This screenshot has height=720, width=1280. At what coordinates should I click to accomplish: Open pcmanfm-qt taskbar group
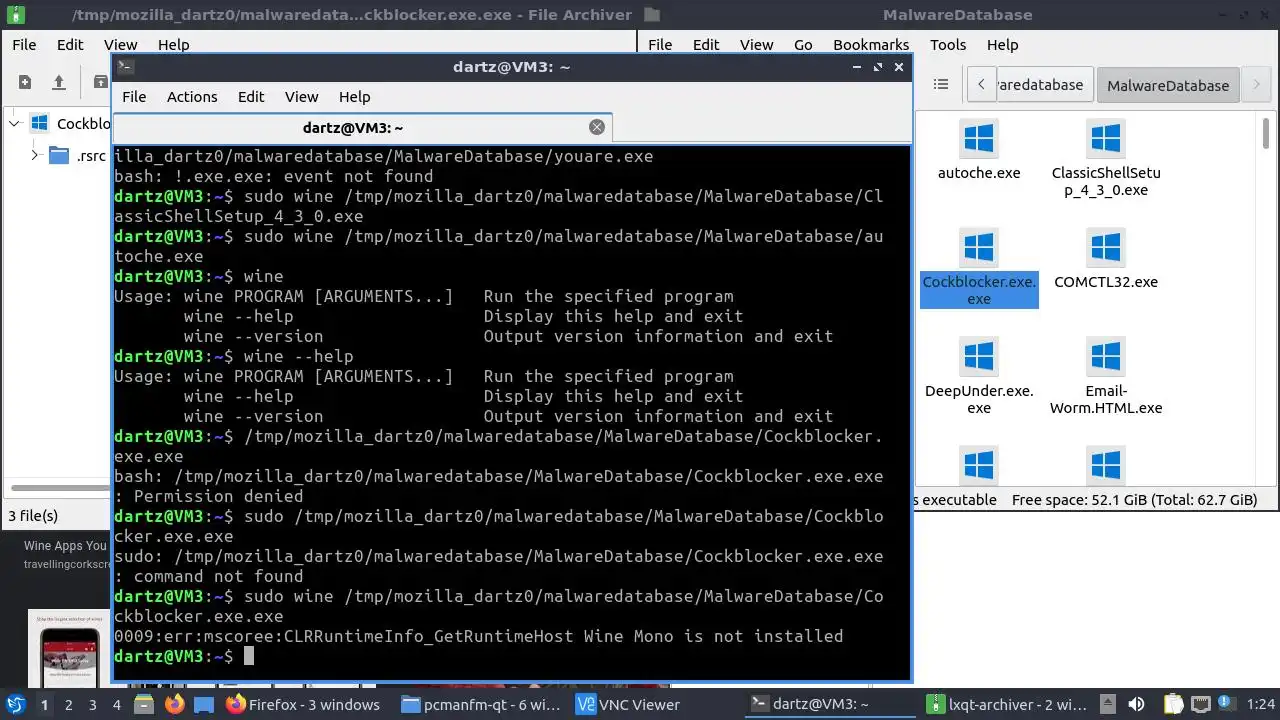[481, 705]
